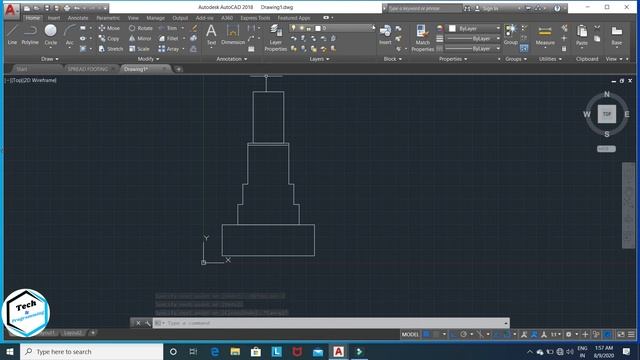Image resolution: width=640 pixels, height=360 pixels.
Task: Click the Insert block tool
Action: [x=385, y=34]
